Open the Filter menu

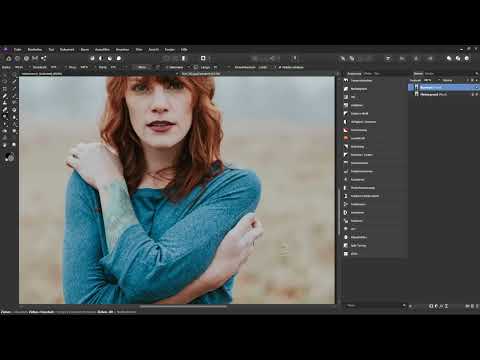[139, 49]
